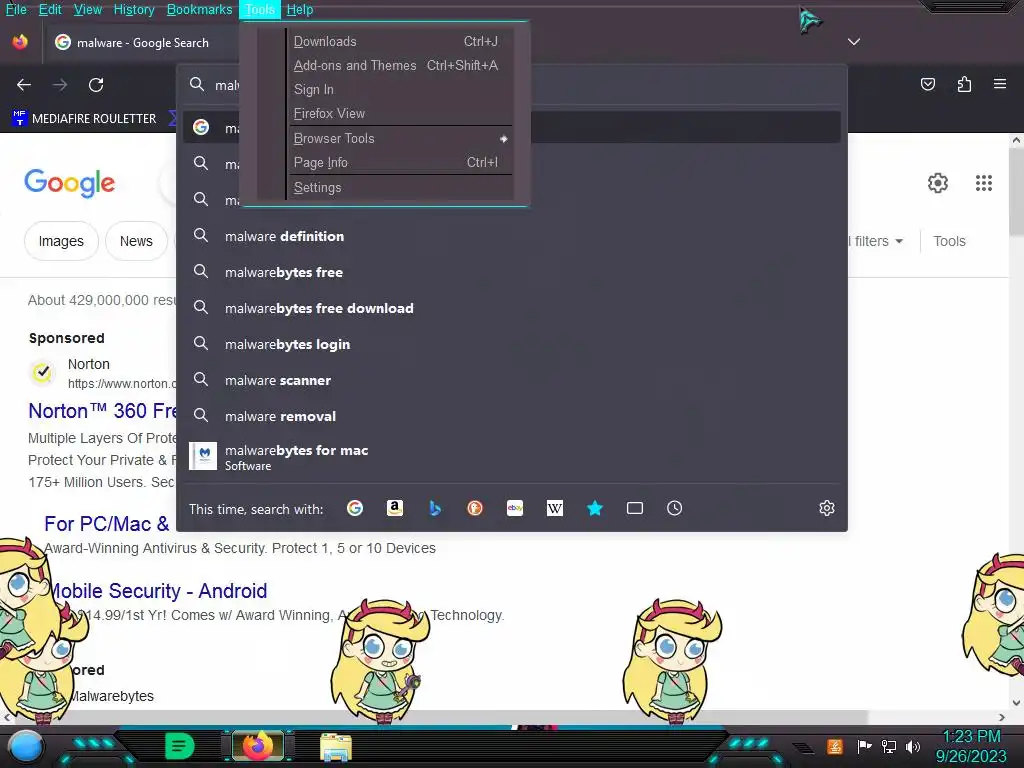1024x768 pixels.
Task: Open green notes app on taskbar
Action: (179, 746)
